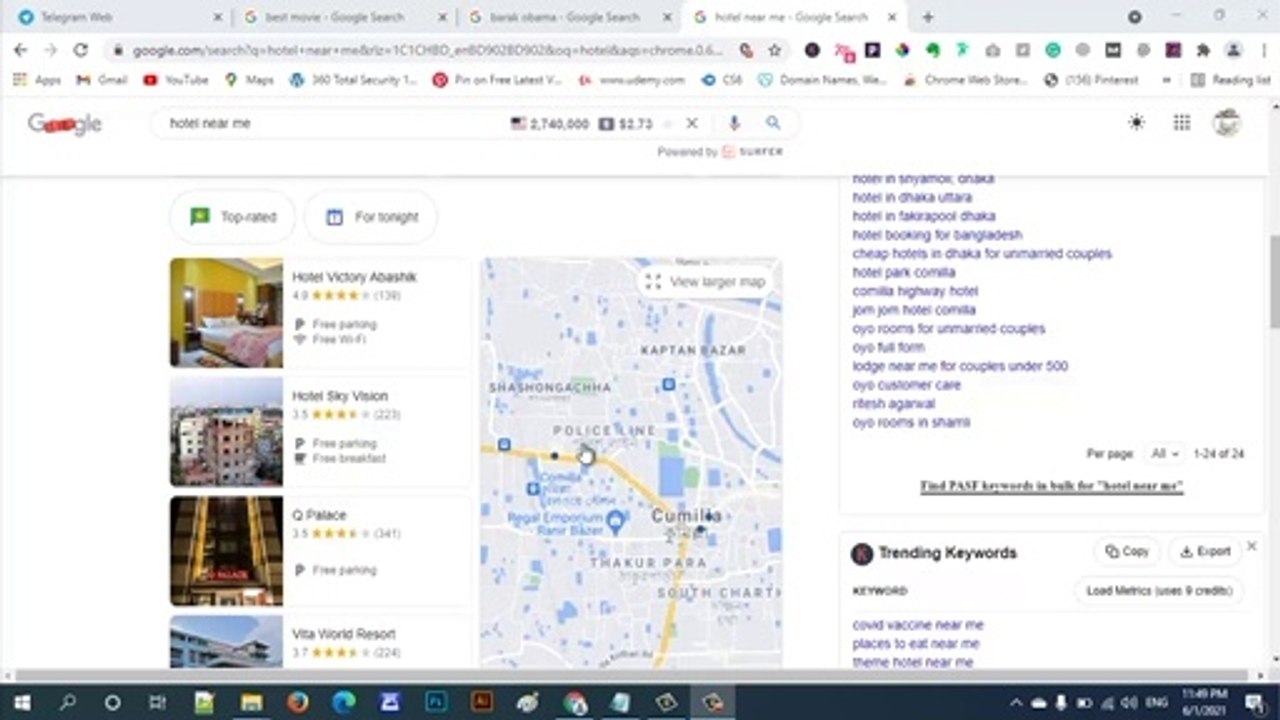The height and width of the screenshot is (720, 1280).
Task: Switch to the best movie search tab
Action: pyautogui.click(x=345, y=17)
